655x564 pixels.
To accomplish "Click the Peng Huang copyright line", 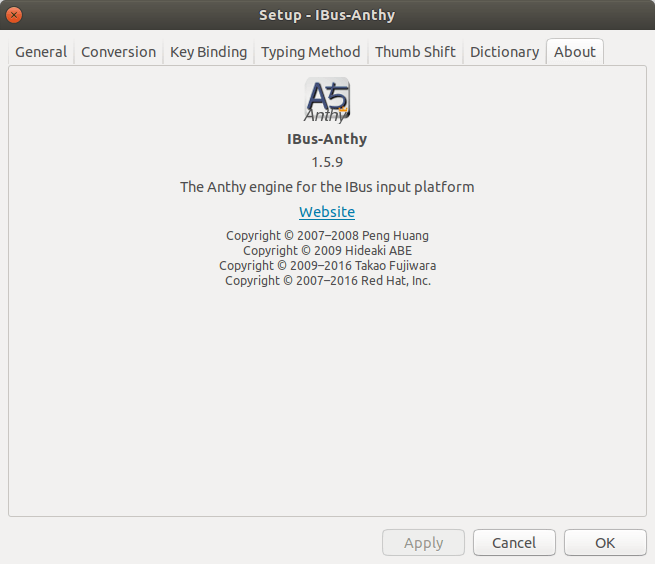I will [328, 236].
